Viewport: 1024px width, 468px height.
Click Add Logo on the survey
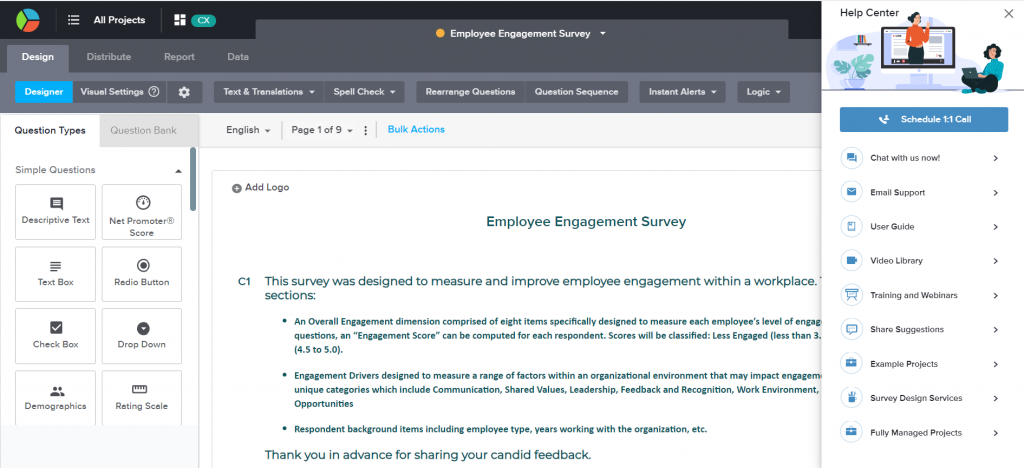261,187
